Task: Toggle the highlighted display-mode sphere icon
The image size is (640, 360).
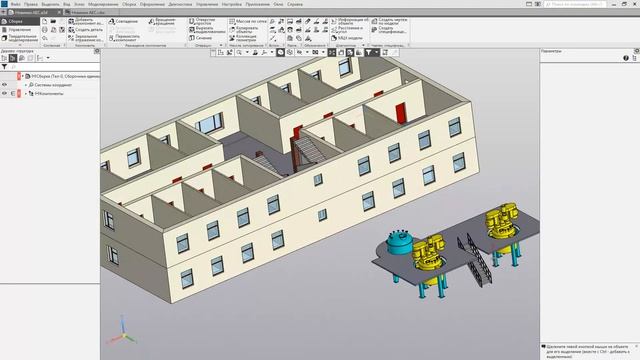Action: pos(280,52)
